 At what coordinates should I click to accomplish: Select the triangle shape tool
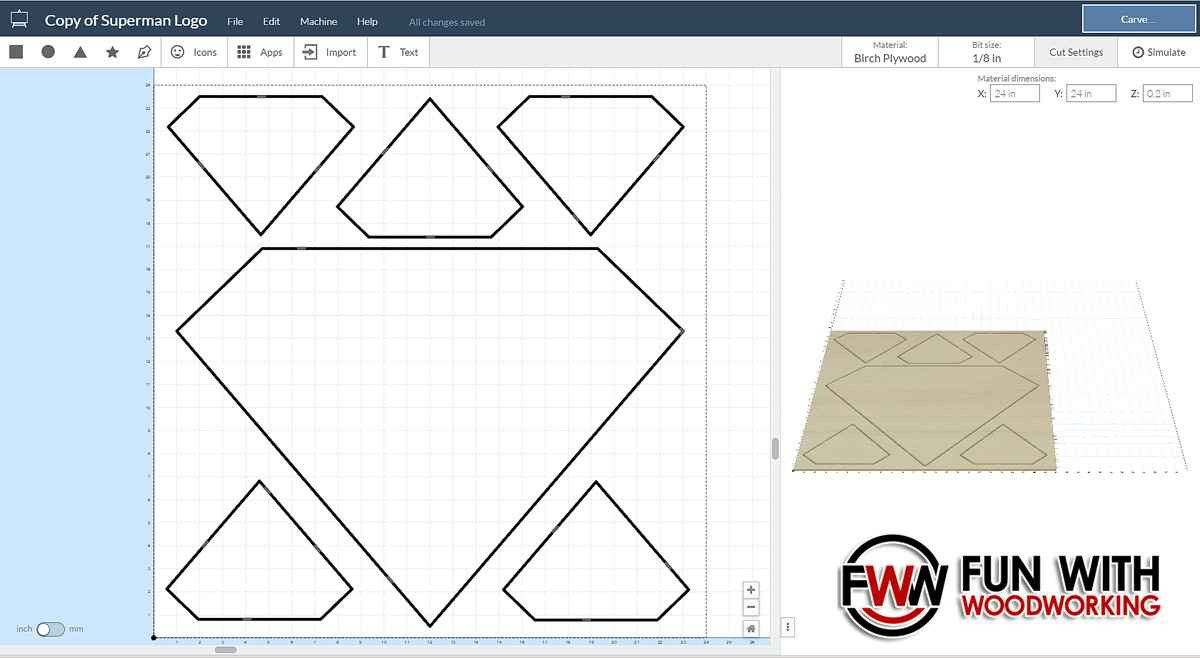80,52
